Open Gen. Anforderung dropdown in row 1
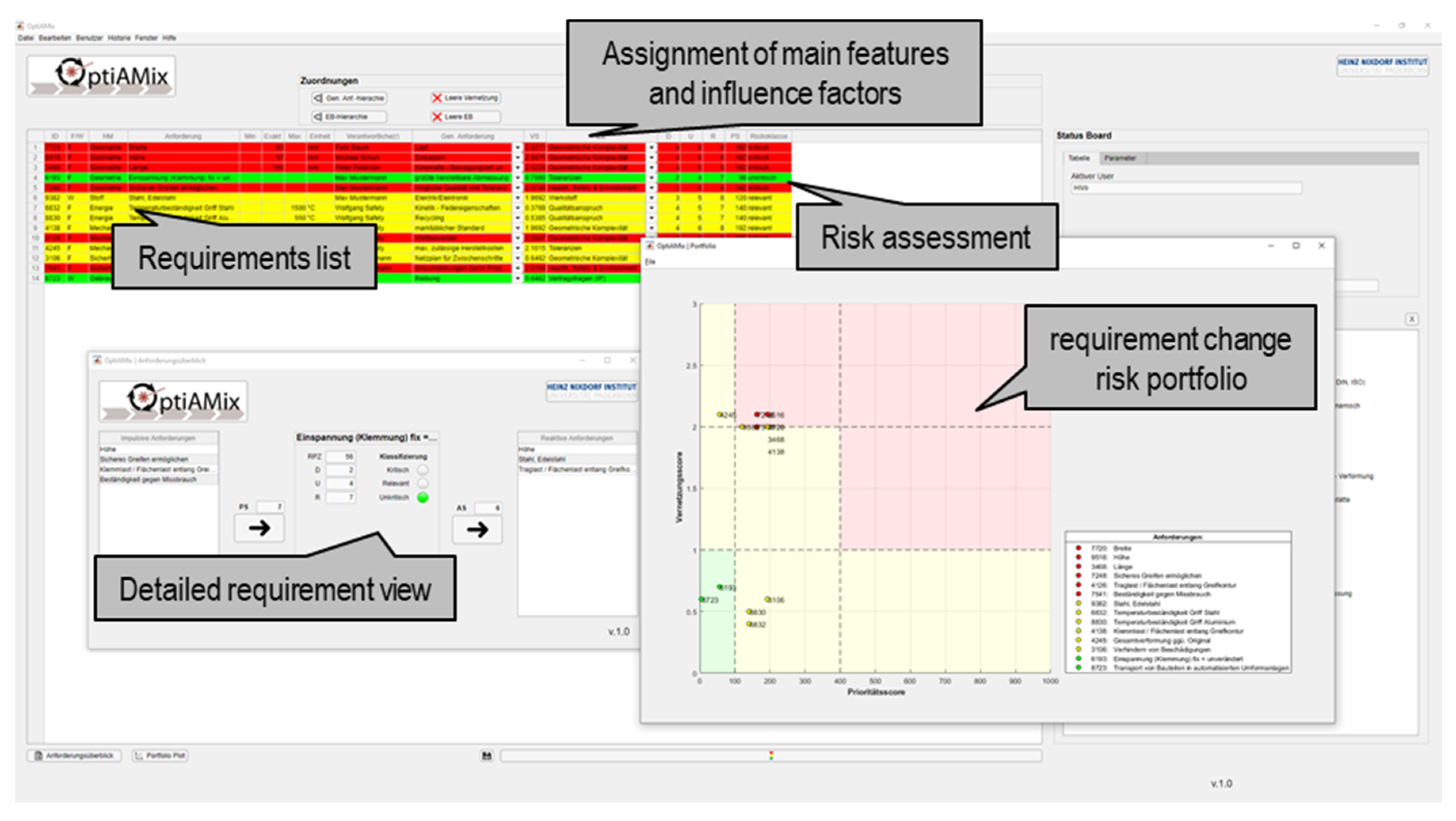 coord(517,147)
